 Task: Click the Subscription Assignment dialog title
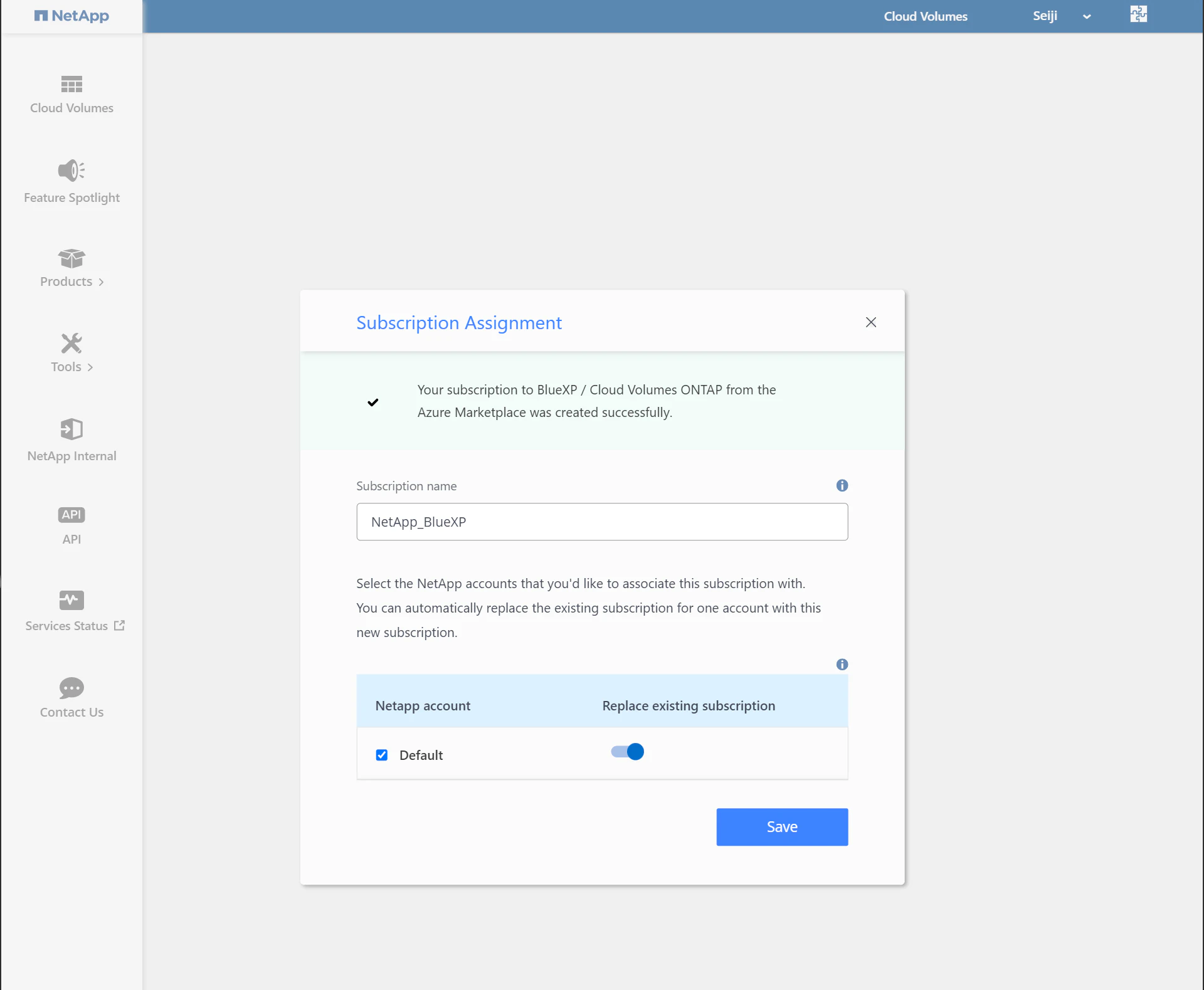click(459, 322)
